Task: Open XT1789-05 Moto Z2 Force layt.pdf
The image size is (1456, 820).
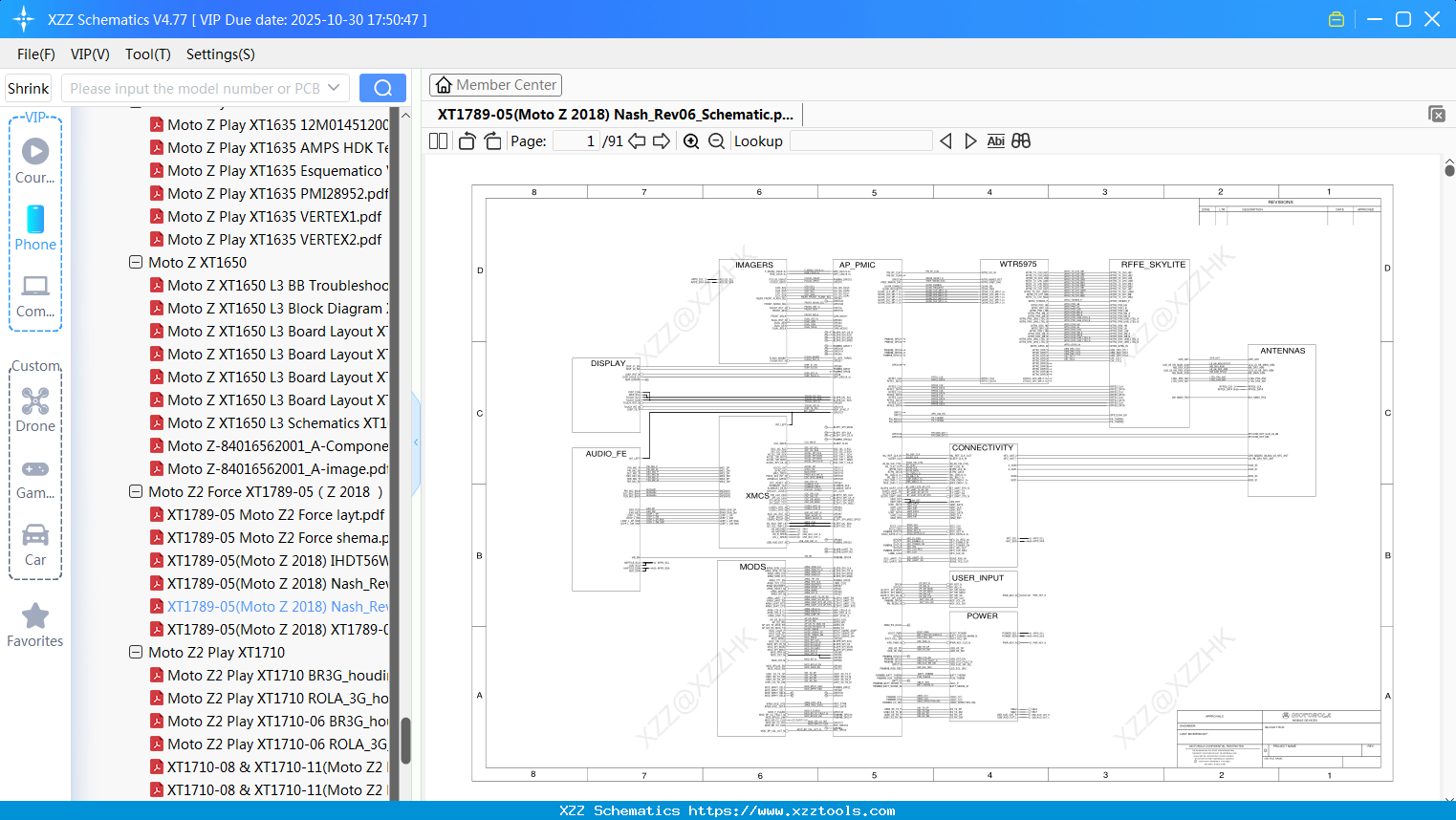Action: [x=275, y=514]
